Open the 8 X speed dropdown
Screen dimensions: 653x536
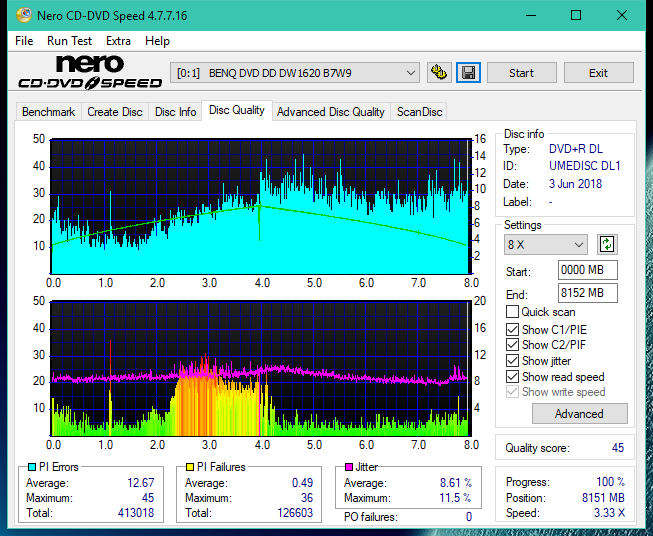[x=546, y=244]
